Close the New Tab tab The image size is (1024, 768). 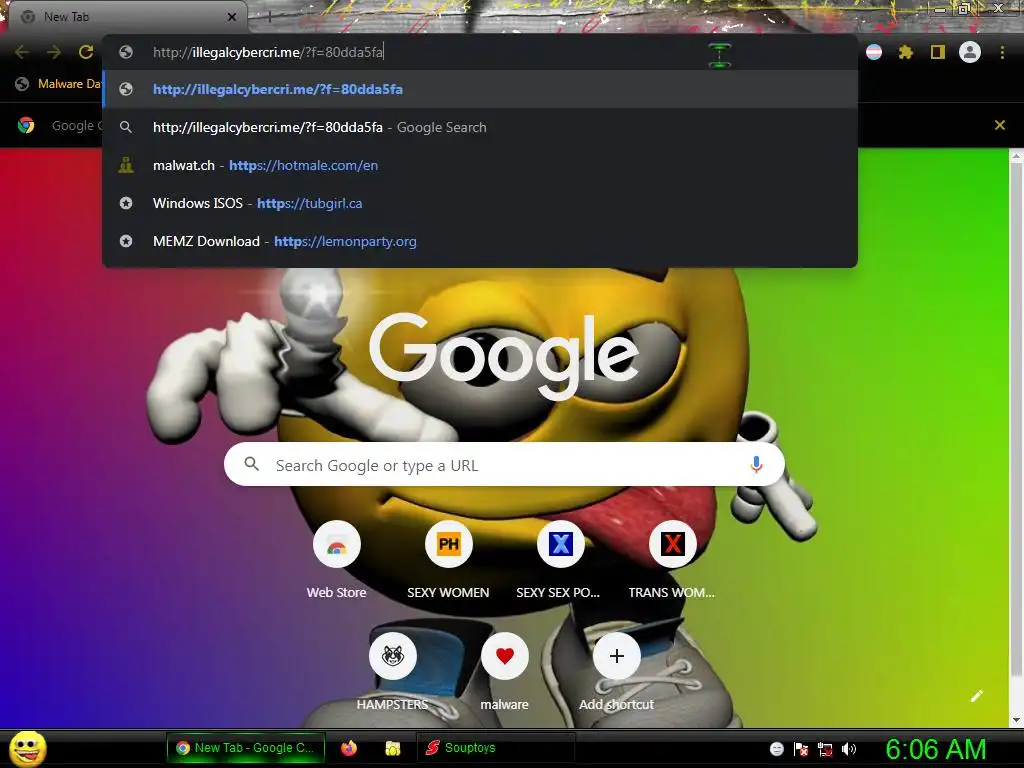pos(232,17)
